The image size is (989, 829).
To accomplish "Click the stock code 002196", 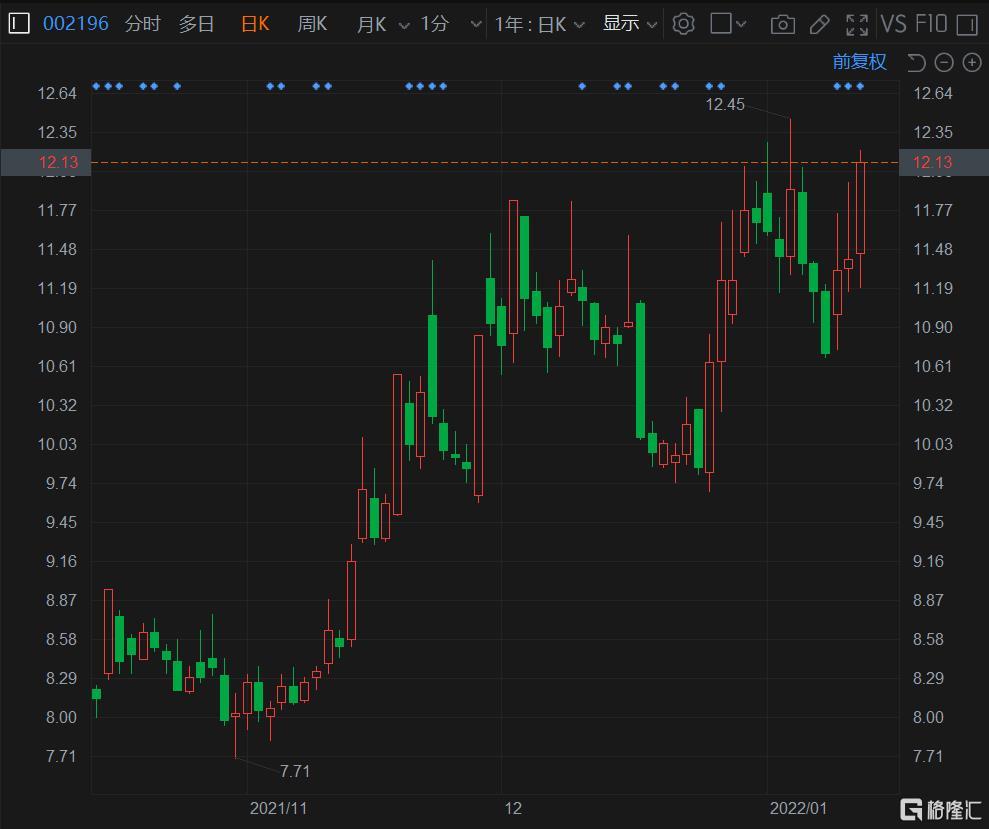I will pyautogui.click(x=76, y=24).
